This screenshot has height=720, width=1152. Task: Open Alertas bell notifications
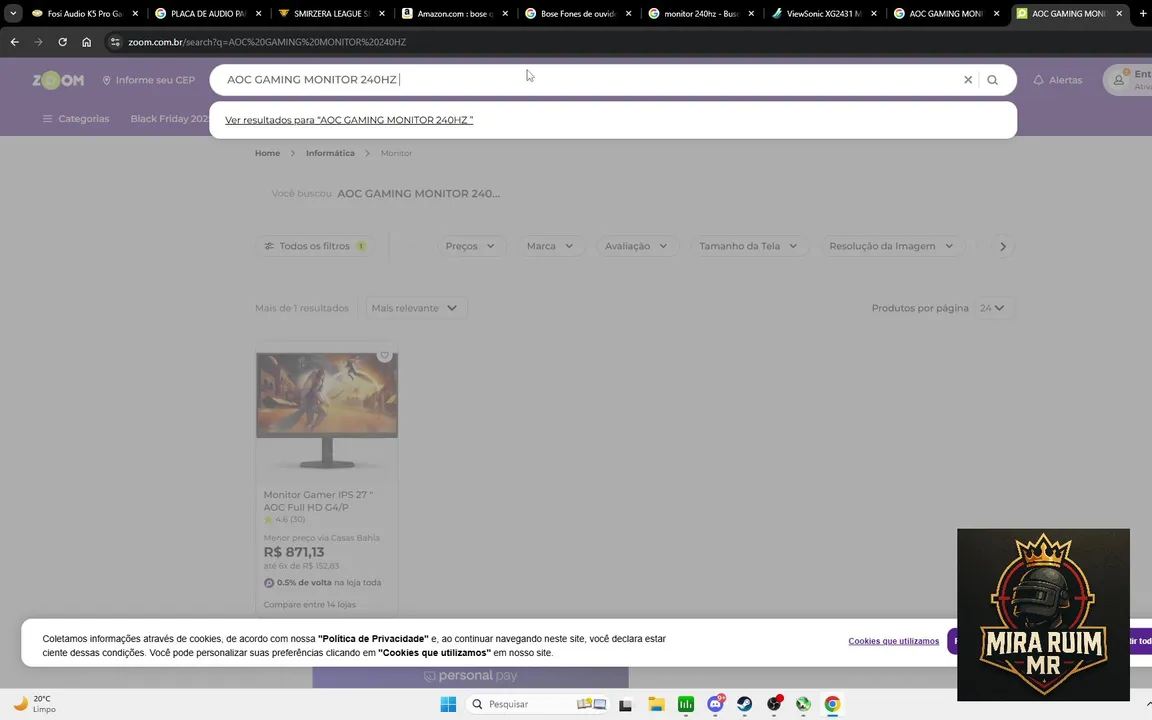1057,80
